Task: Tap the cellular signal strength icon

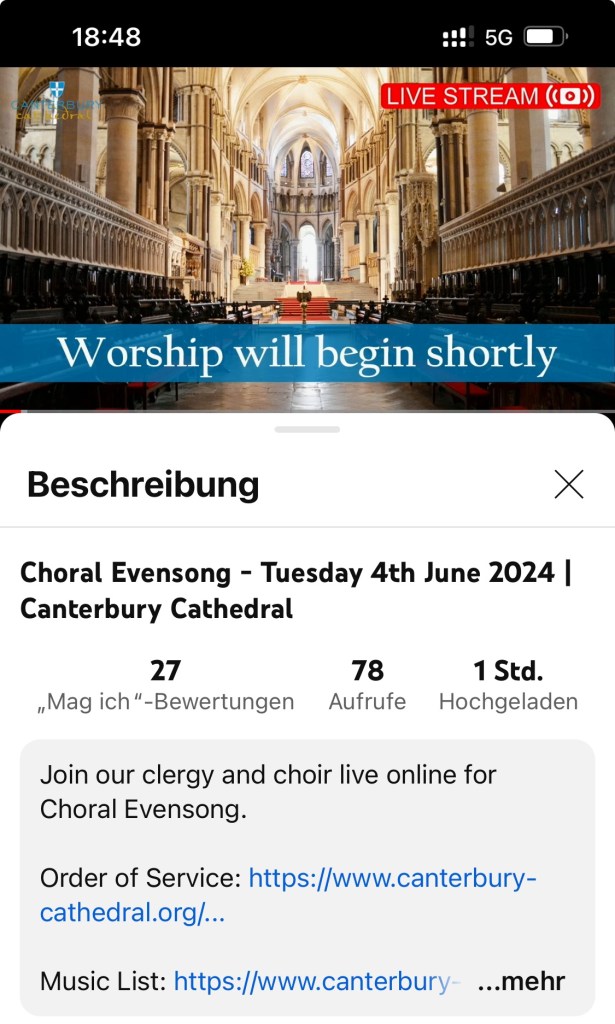Action: click(458, 38)
